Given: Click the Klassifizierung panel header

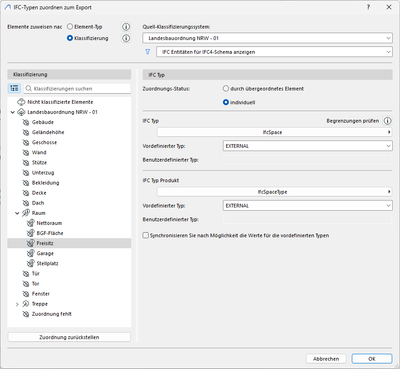Looking at the screenshot, I should tap(69, 74).
